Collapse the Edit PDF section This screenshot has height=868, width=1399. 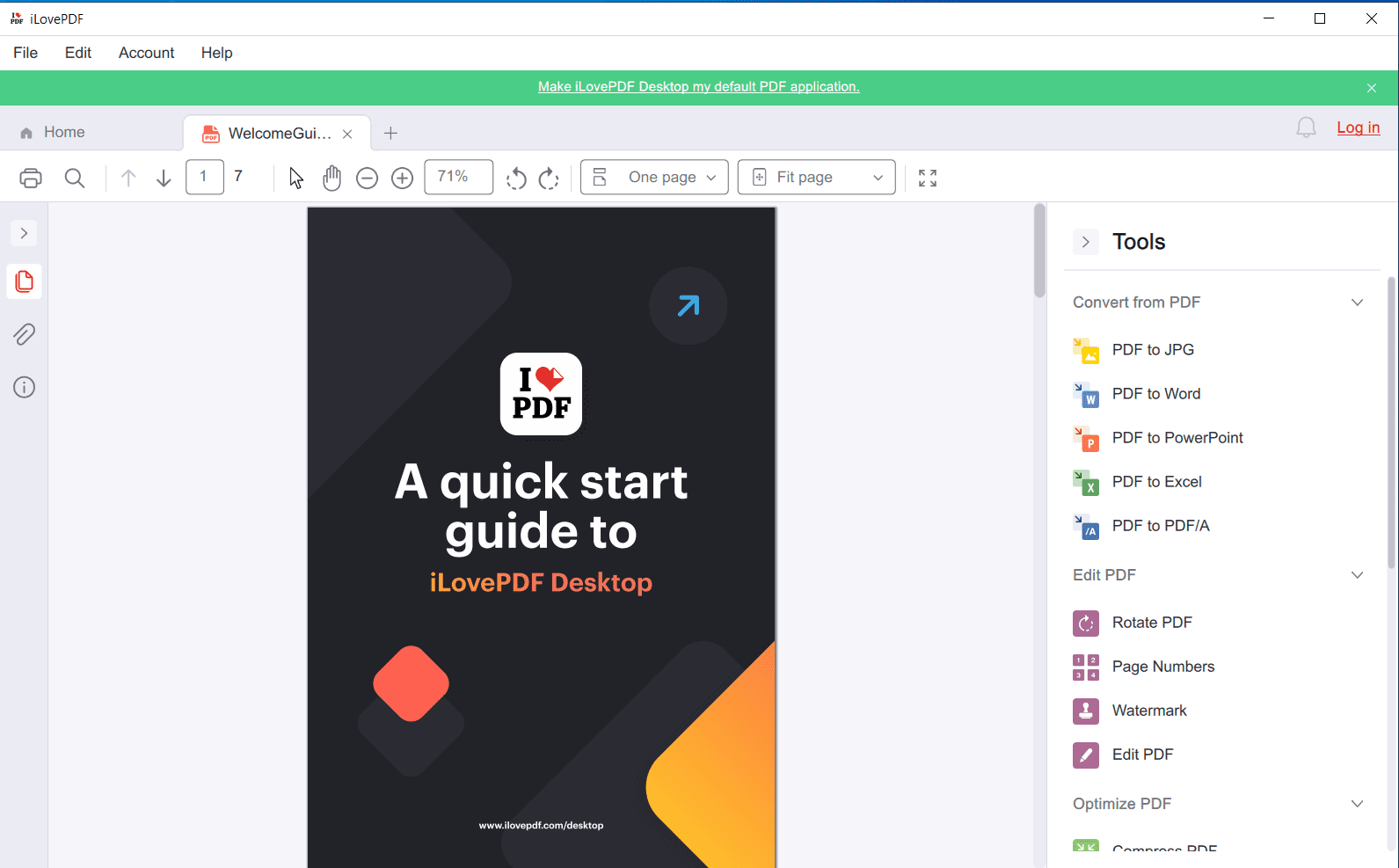pyautogui.click(x=1357, y=575)
